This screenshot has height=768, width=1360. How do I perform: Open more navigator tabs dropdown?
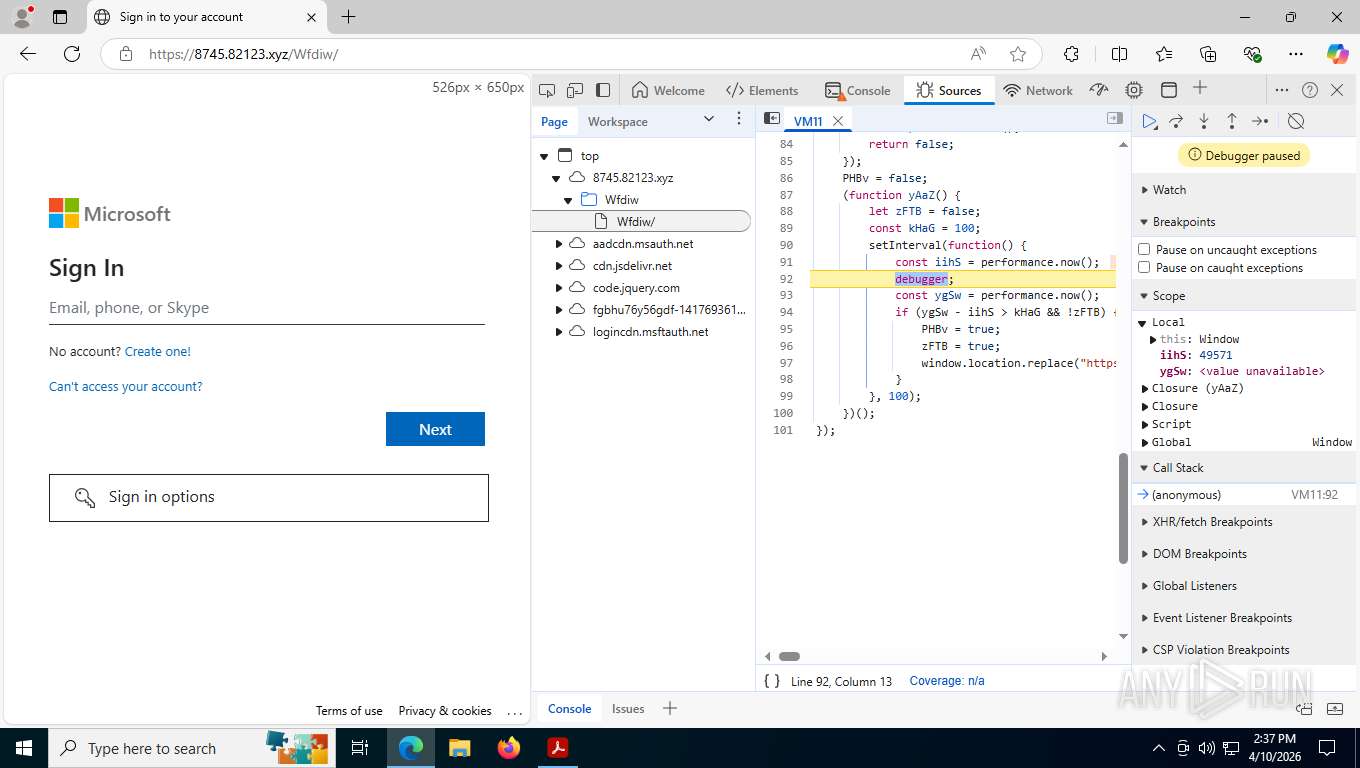tap(709, 119)
